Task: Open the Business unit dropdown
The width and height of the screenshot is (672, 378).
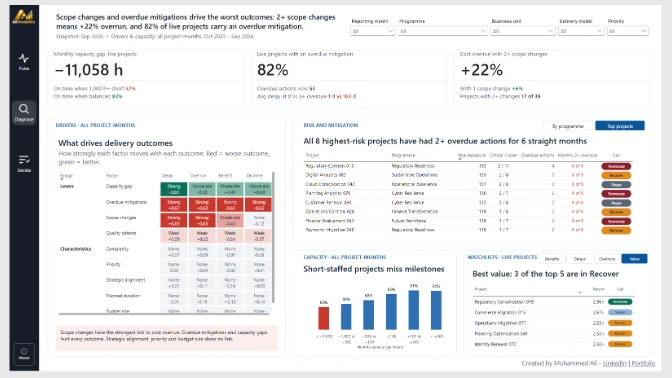Action: coord(523,31)
